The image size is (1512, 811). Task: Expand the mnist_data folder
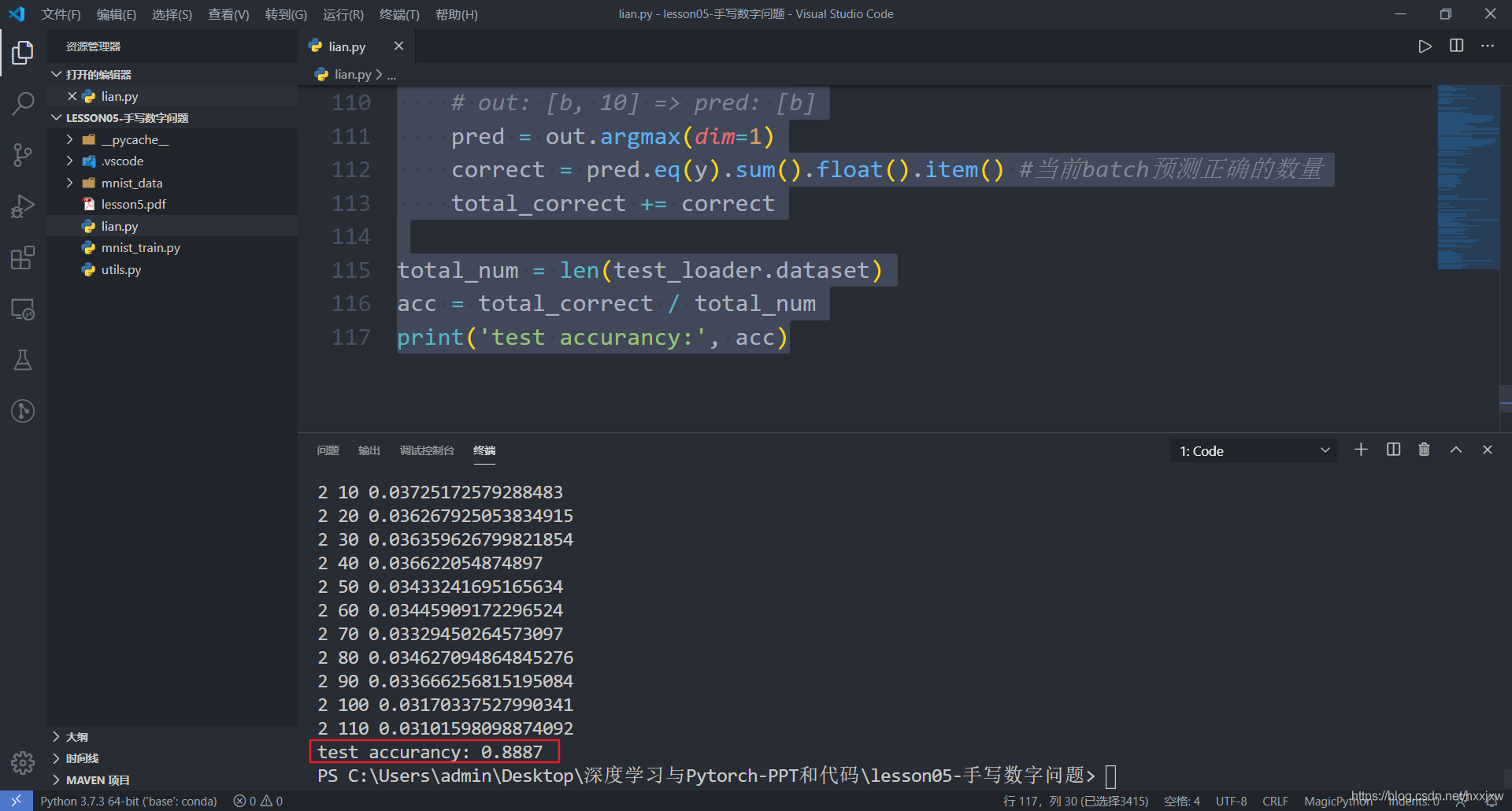(69, 183)
